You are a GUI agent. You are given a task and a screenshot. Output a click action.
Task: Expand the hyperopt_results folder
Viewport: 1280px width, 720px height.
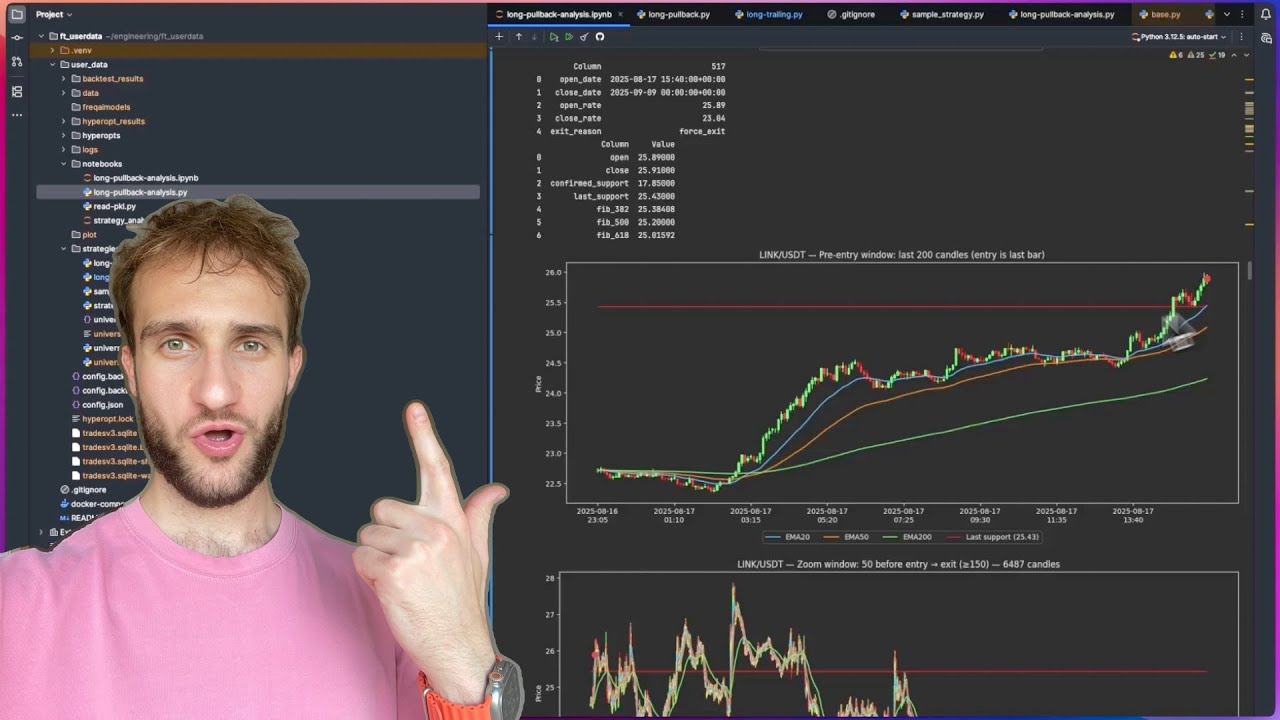pyautogui.click(x=63, y=121)
